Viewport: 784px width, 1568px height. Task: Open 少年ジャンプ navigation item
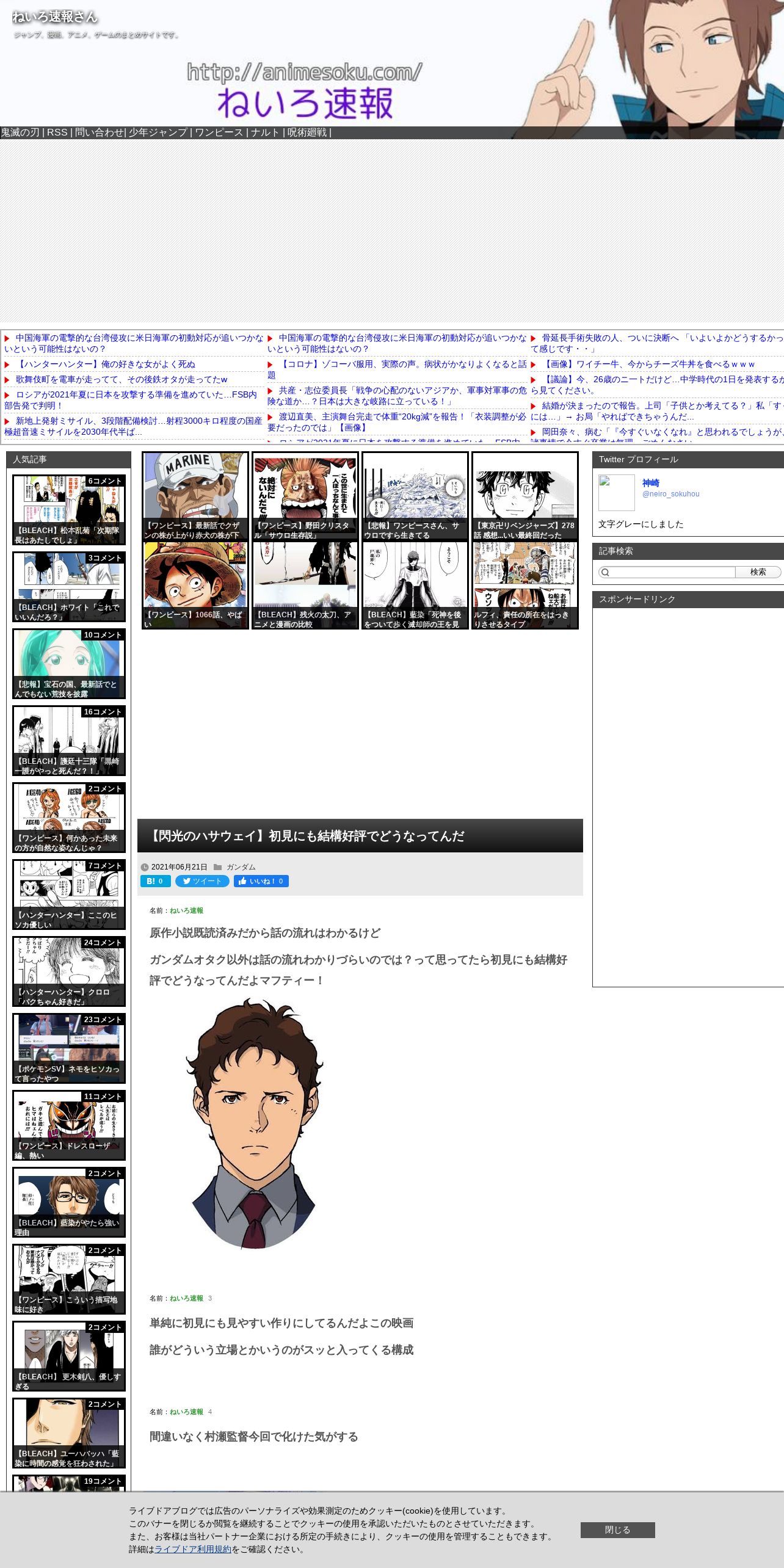[158, 132]
